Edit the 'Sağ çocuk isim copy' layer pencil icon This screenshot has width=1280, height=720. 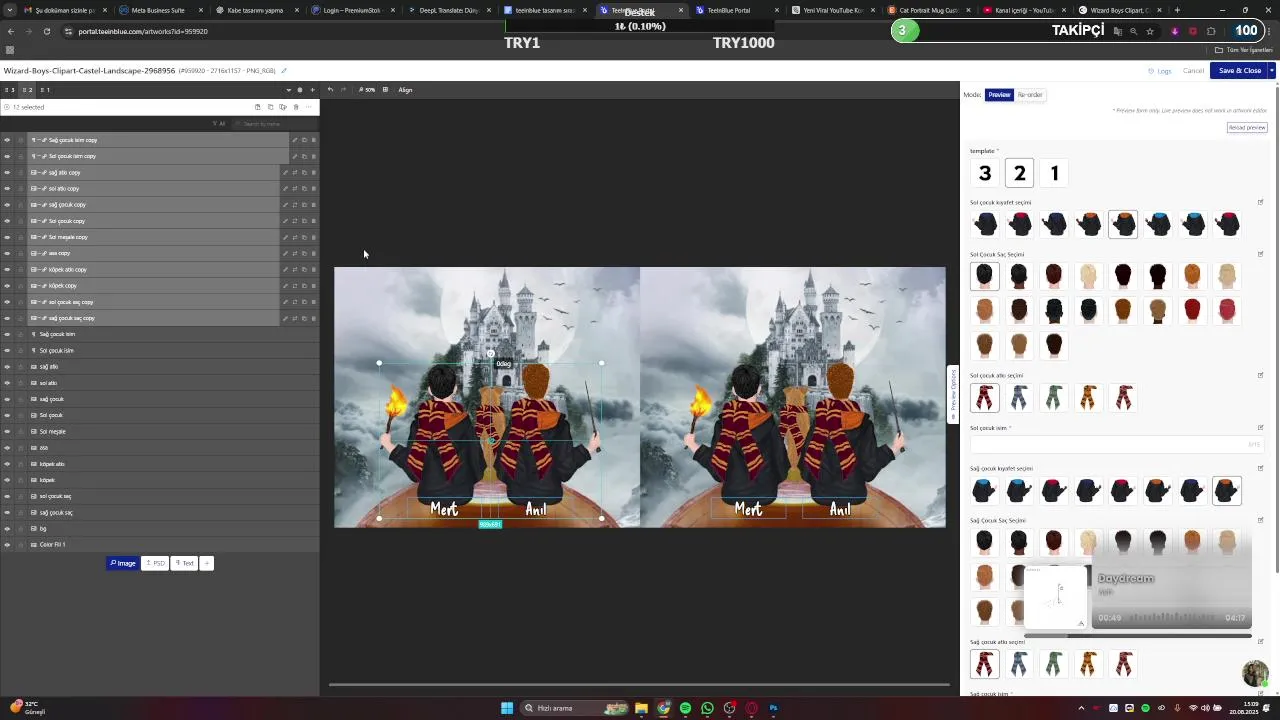[x=294, y=140]
